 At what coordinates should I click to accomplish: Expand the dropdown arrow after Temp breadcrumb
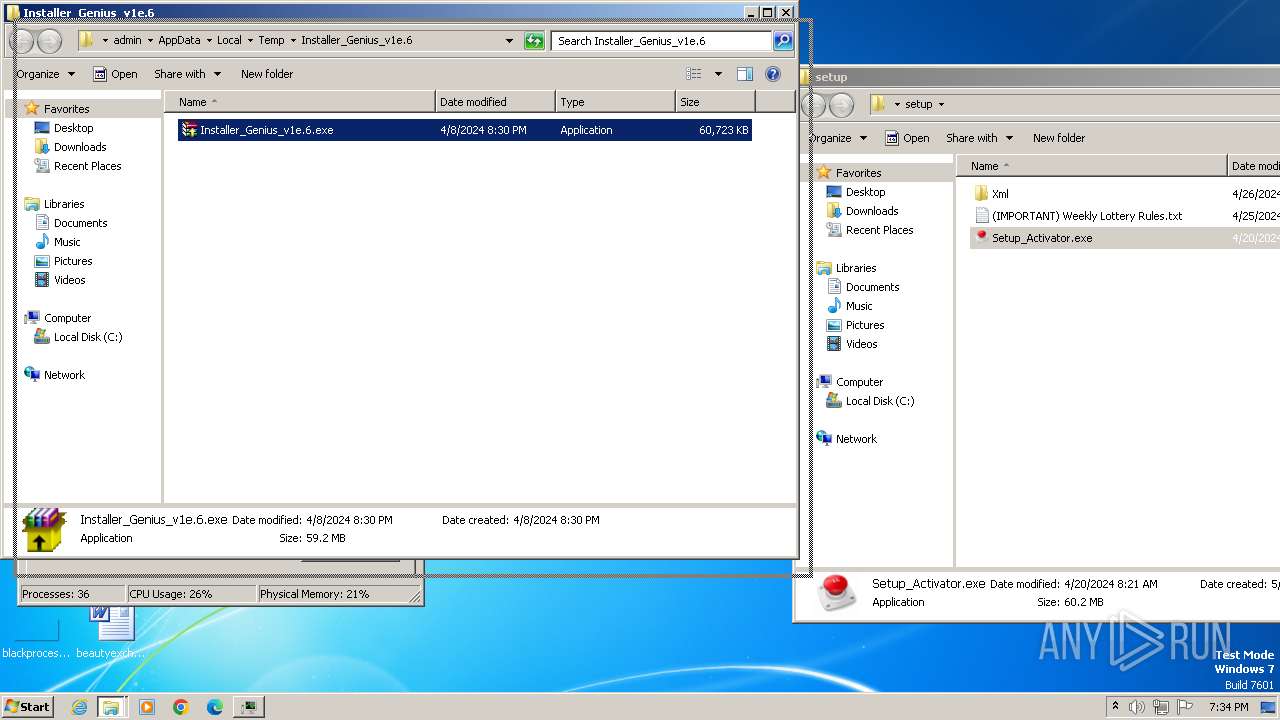293,41
